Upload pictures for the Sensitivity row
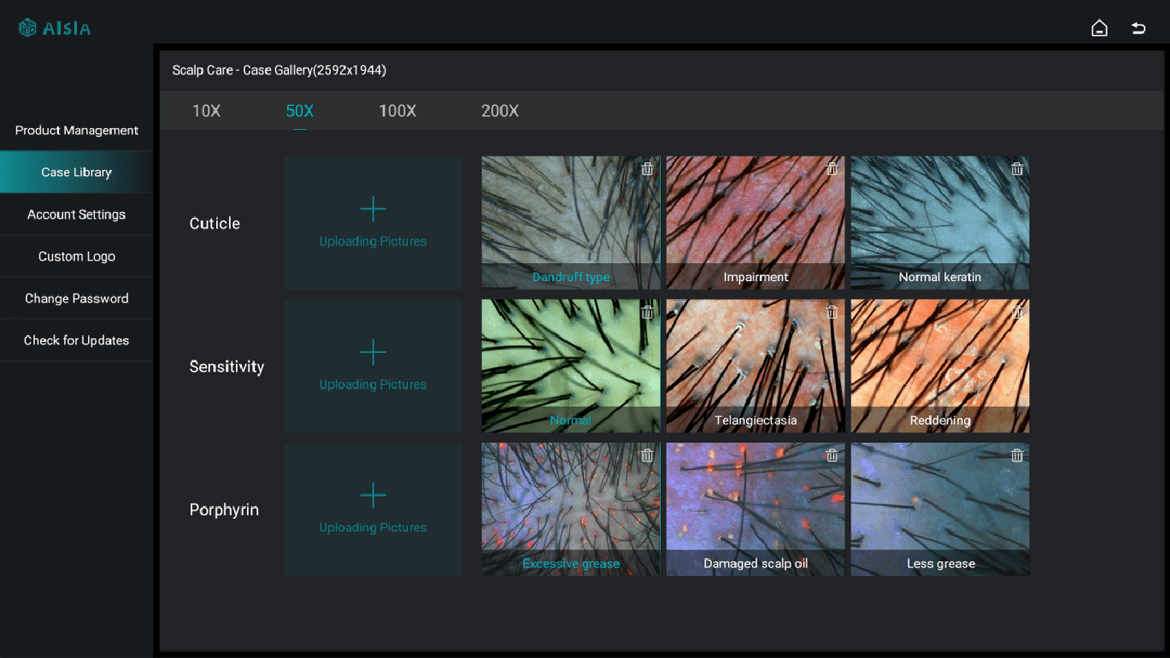 coord(373,365)
